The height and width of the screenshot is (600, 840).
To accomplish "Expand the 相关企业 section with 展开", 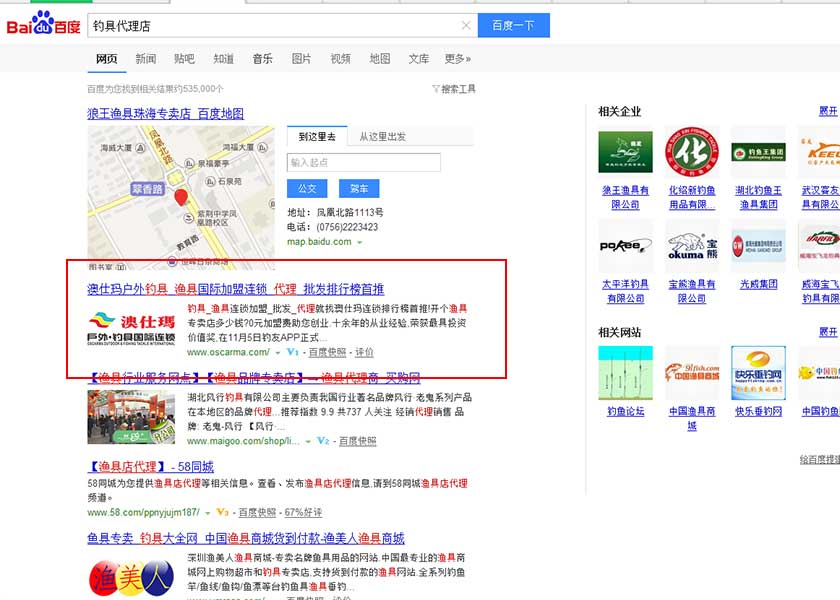I will pos(828,111).
